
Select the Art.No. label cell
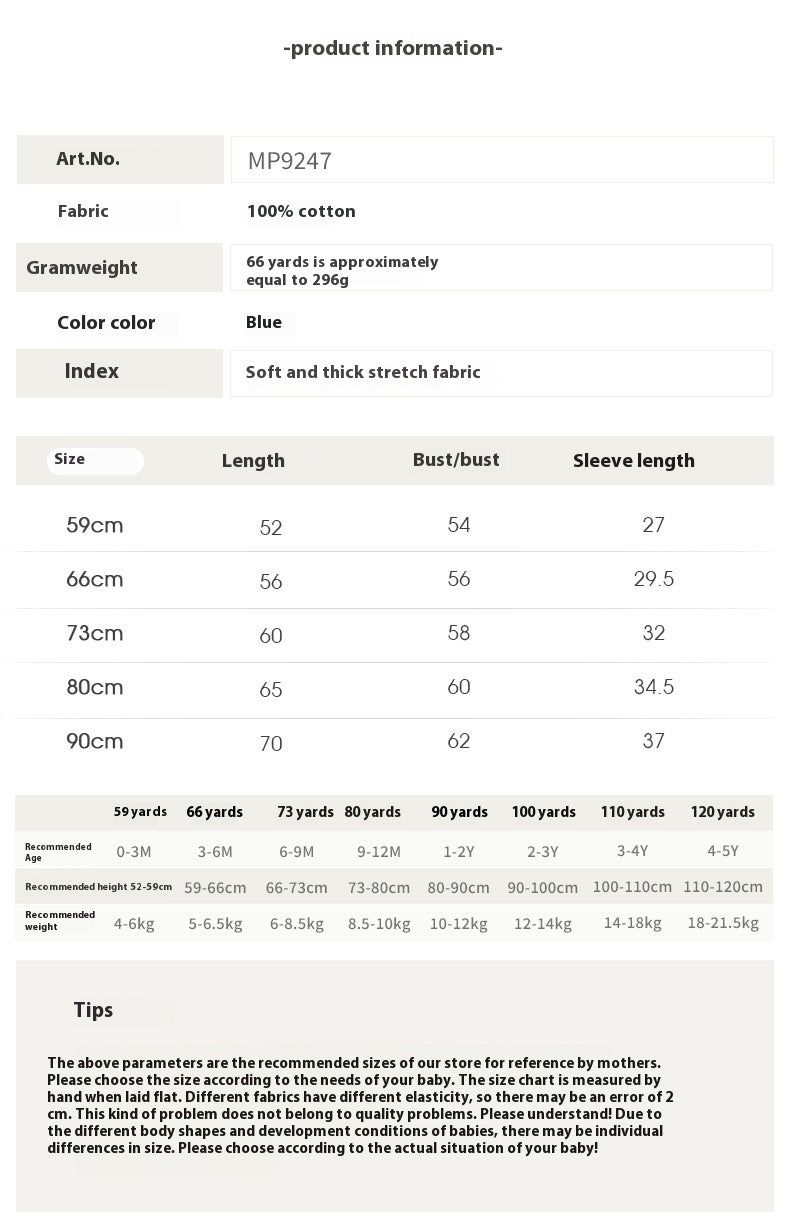coord(119,159)
